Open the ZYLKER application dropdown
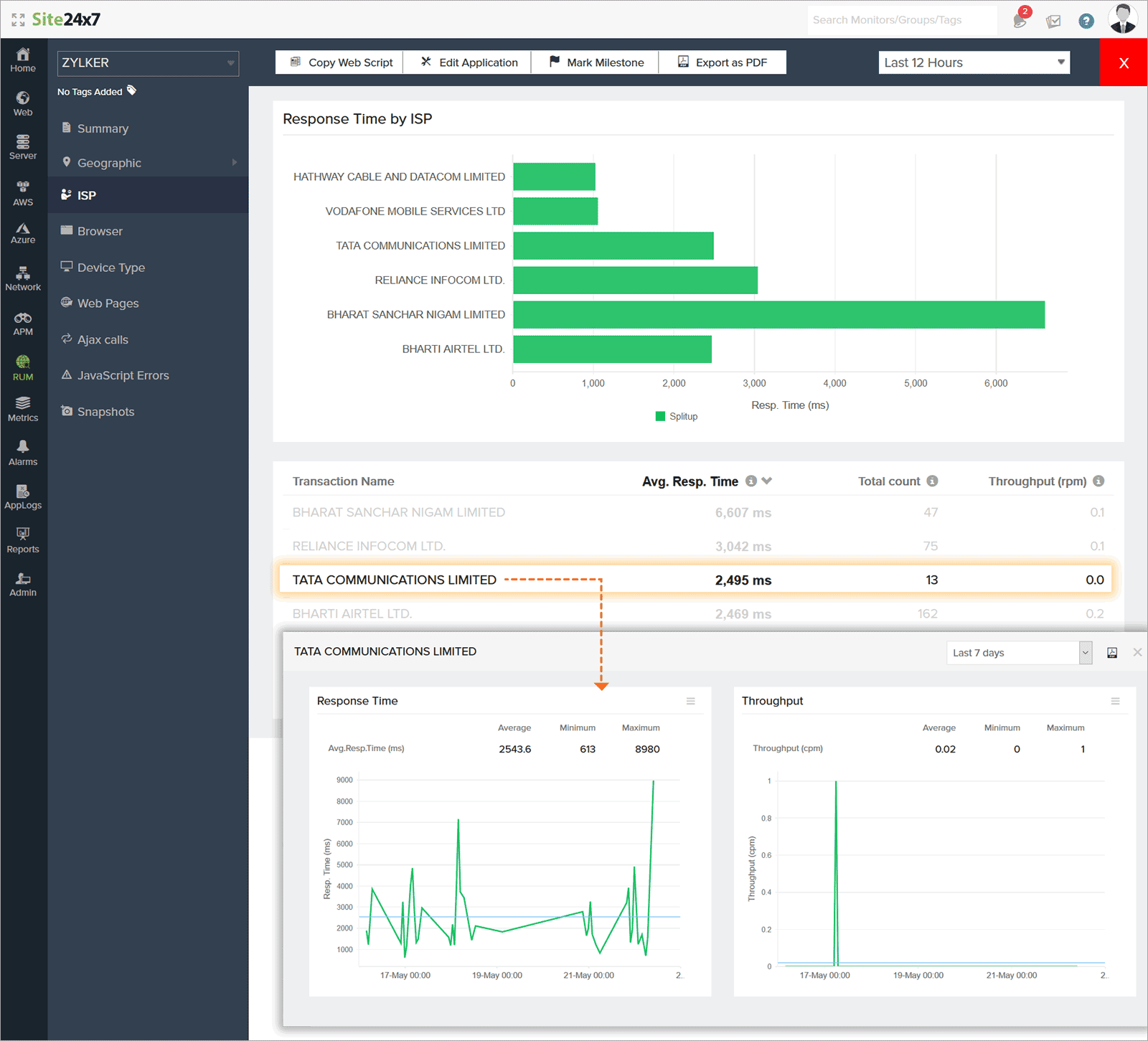 pos(148,63)
